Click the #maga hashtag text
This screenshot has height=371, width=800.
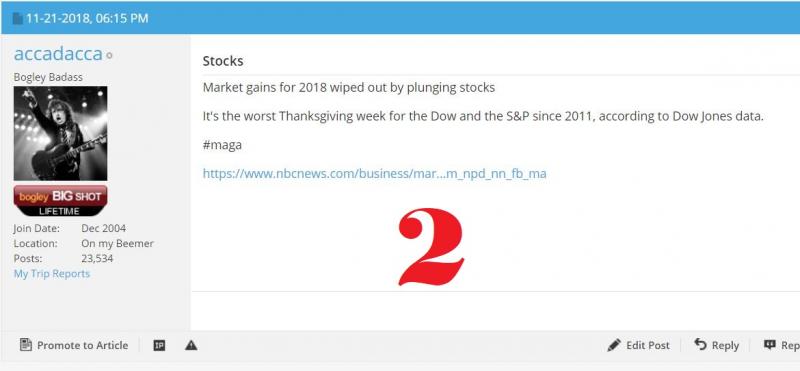[x=222, y=145]
